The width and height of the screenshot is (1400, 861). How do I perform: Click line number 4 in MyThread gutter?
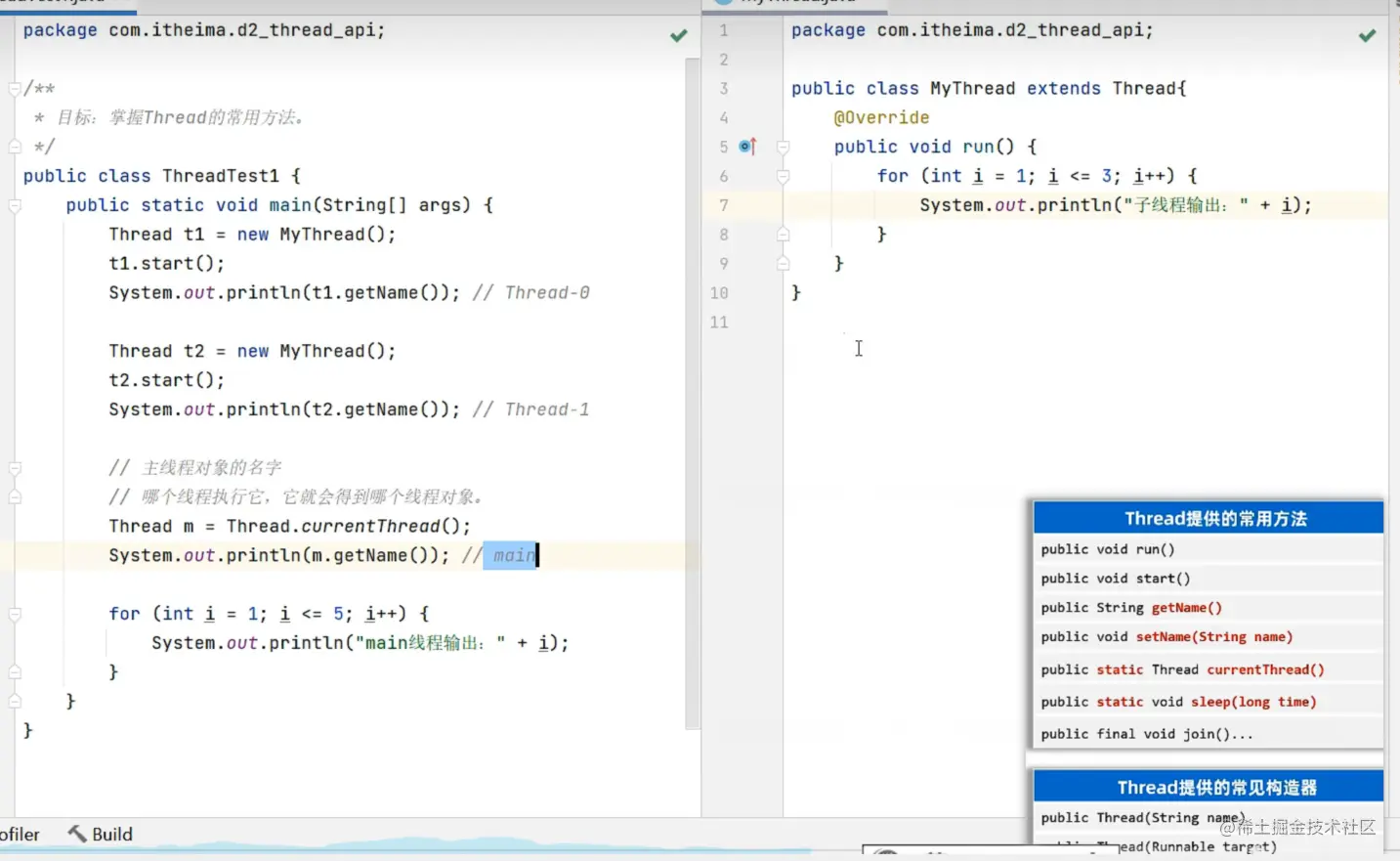723,118
